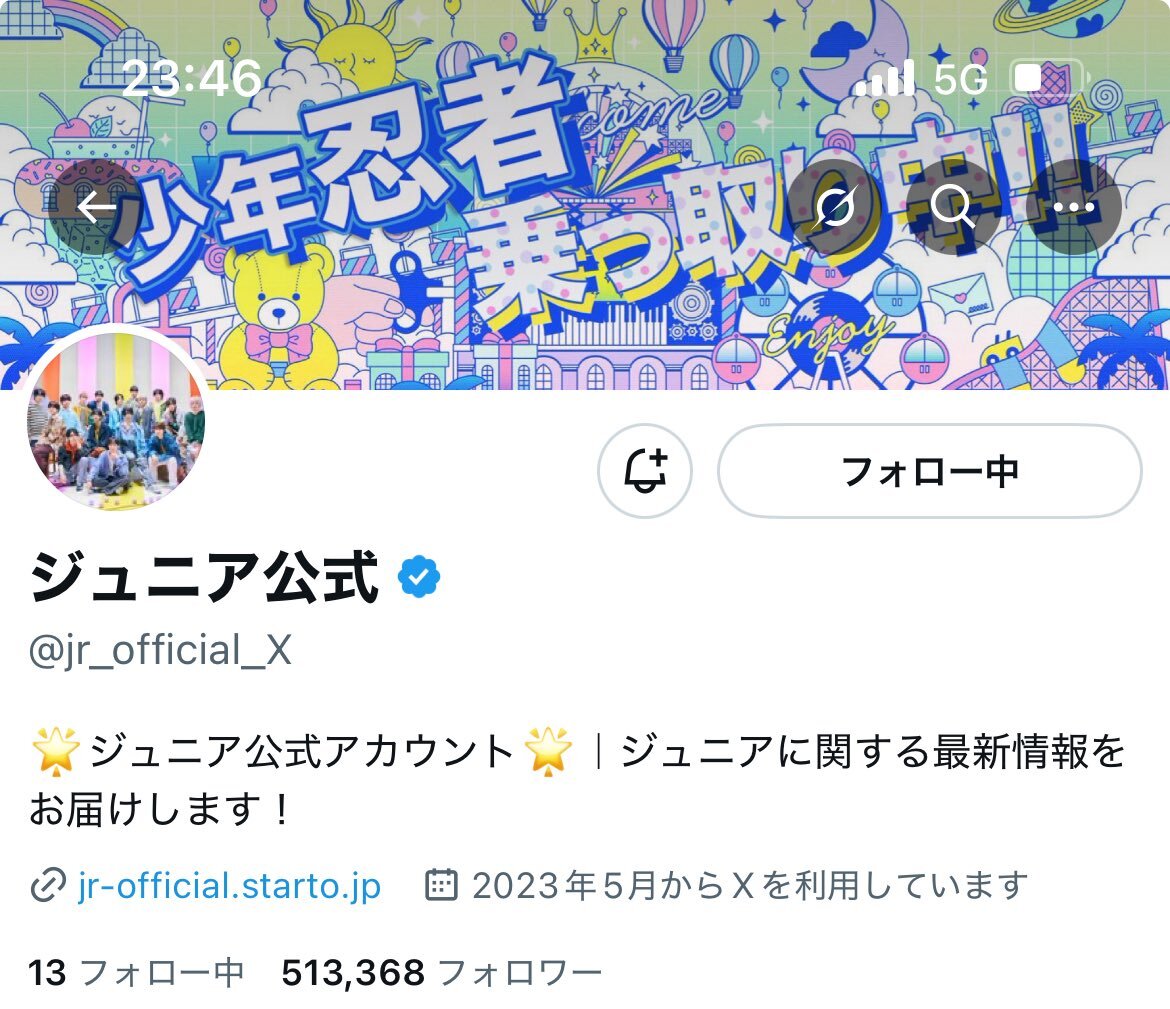Tap the link chain icon
The width and height of the screenshot is (1170, 1009).
(49, 886)
